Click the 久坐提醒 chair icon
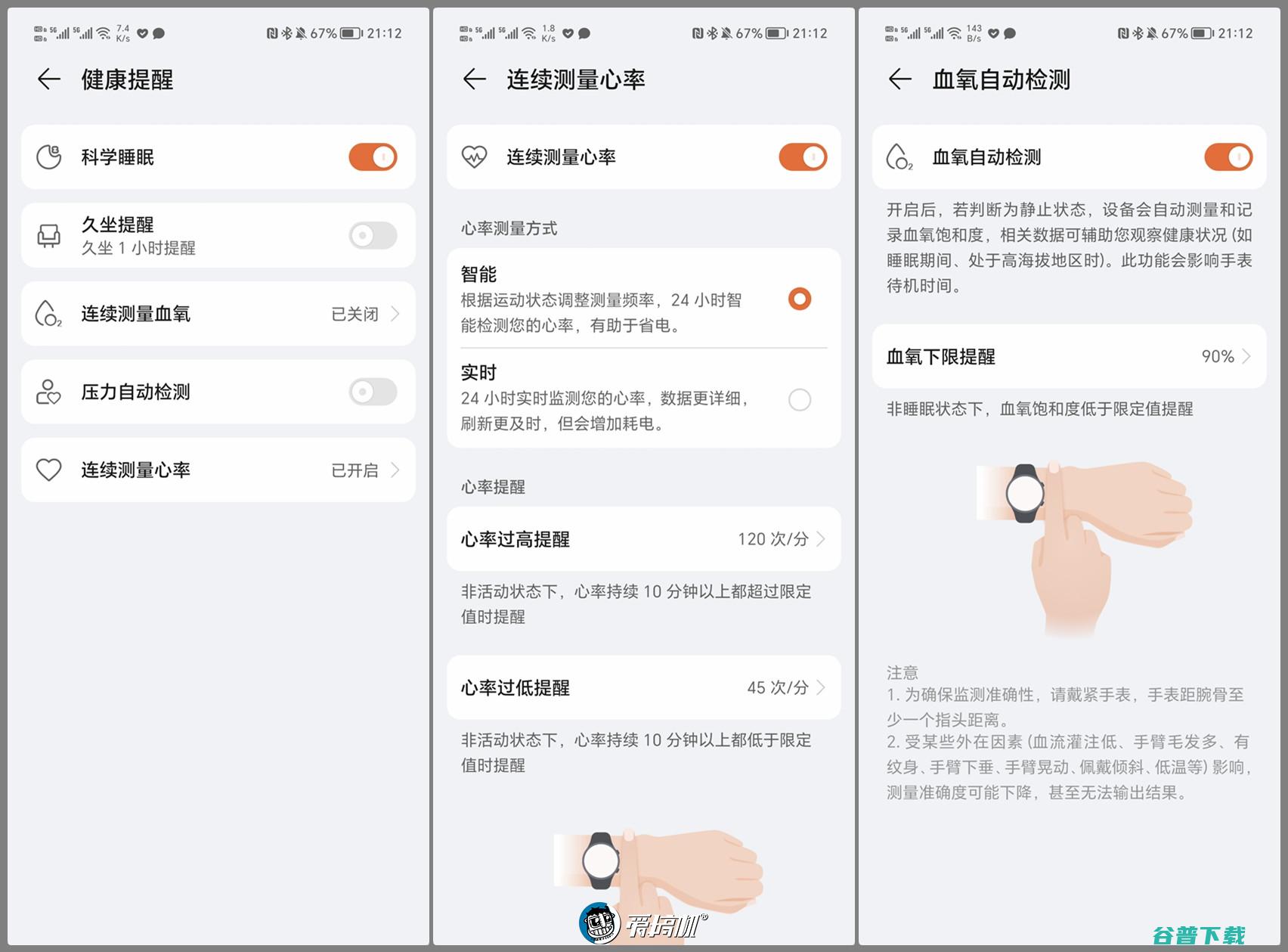The height and width of the screenshot is (952, 1288). tap(48, 234)
